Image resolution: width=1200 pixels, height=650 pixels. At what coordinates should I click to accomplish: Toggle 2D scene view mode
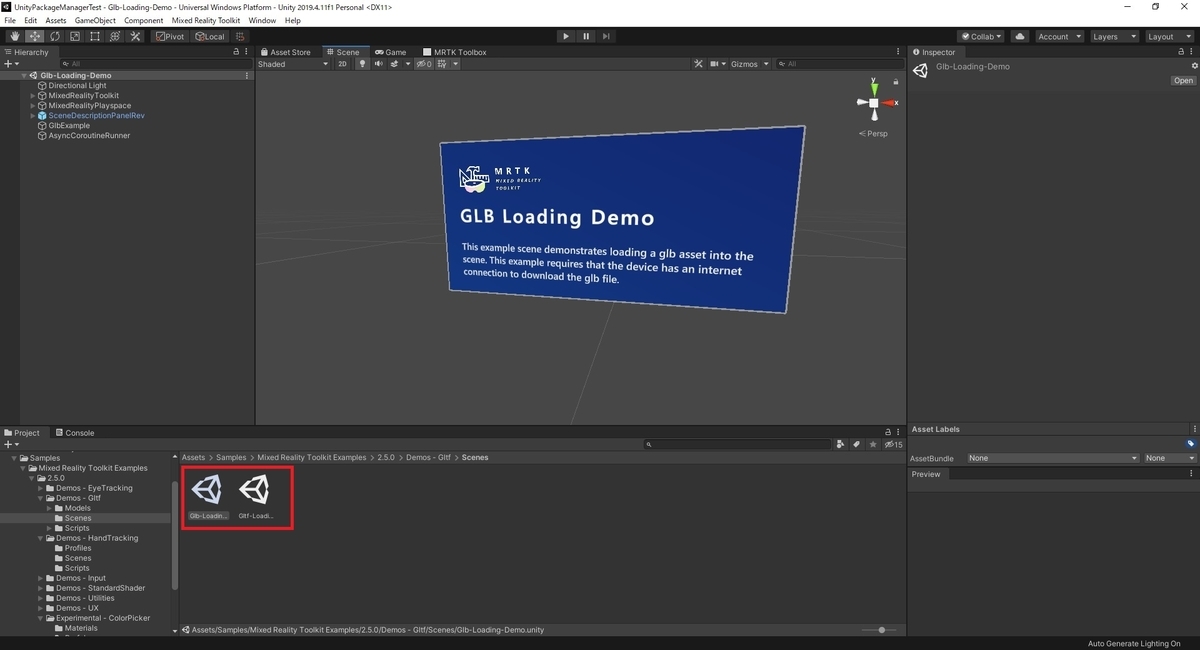(342, 64)
